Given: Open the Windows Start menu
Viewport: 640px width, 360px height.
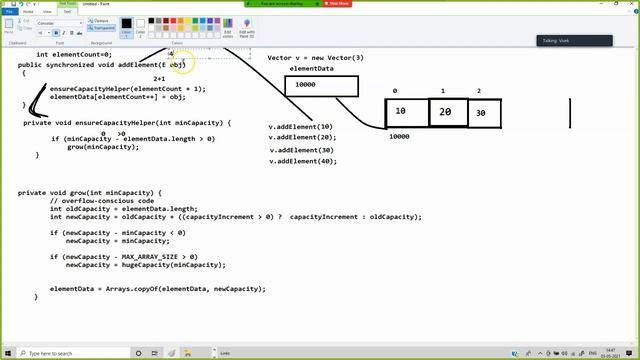Looking at the screenshot, I should pos(8,353).
